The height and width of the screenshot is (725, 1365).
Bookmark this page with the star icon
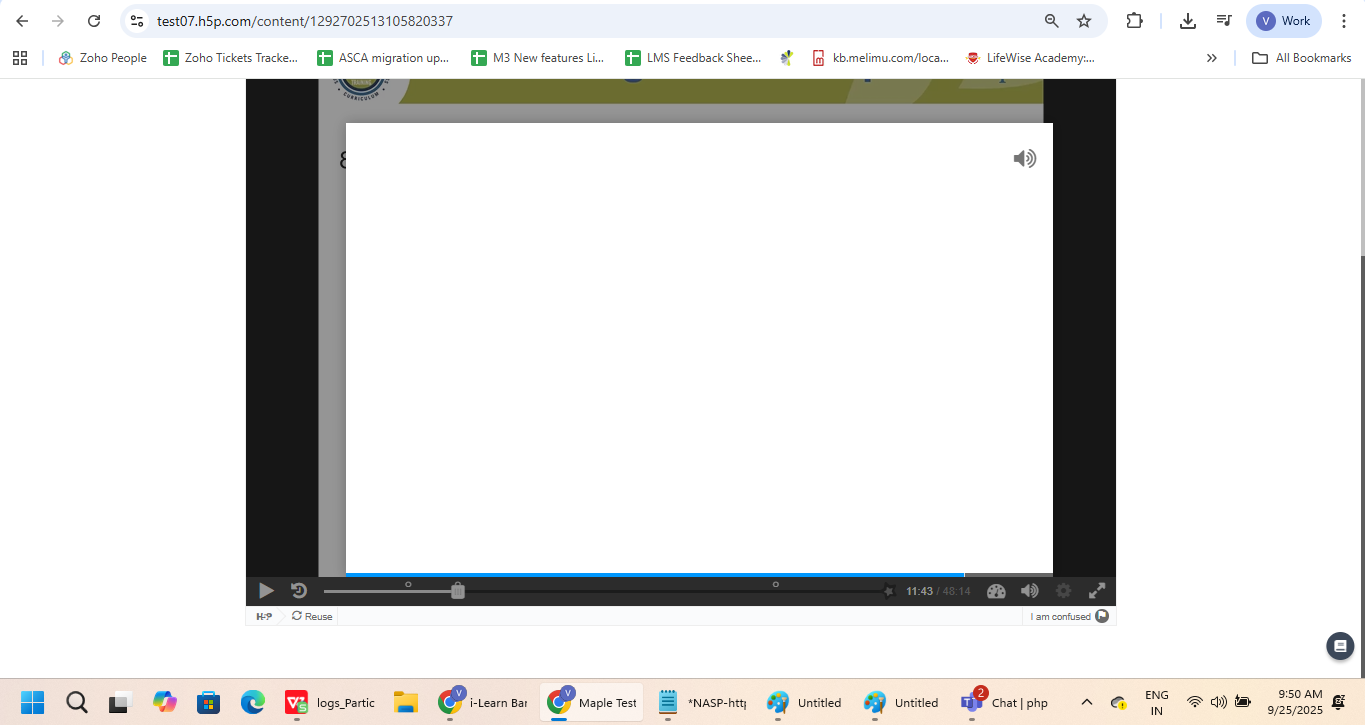coord(1083,21)
